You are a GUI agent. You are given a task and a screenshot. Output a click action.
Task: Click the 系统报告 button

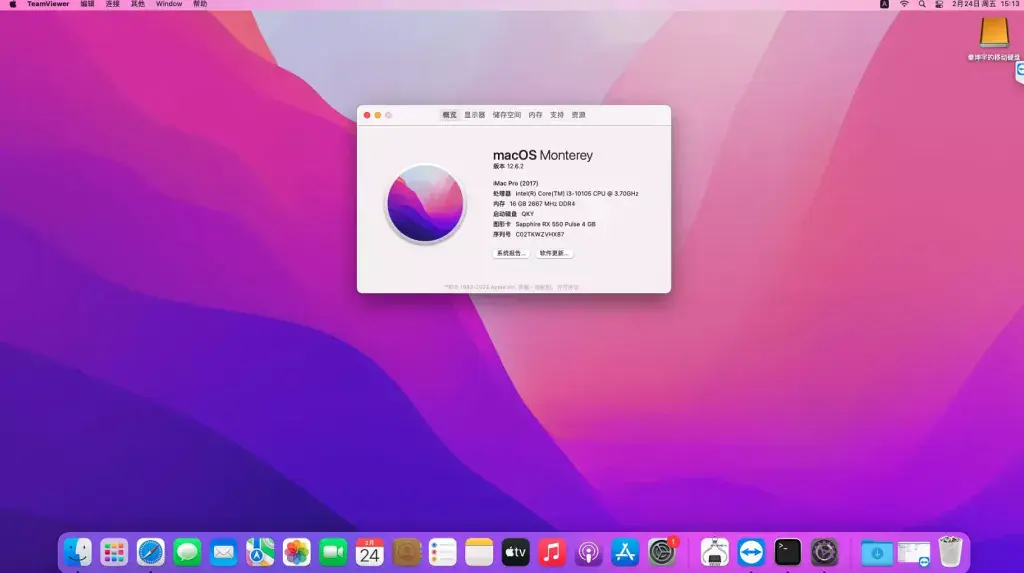pos(511,254)
